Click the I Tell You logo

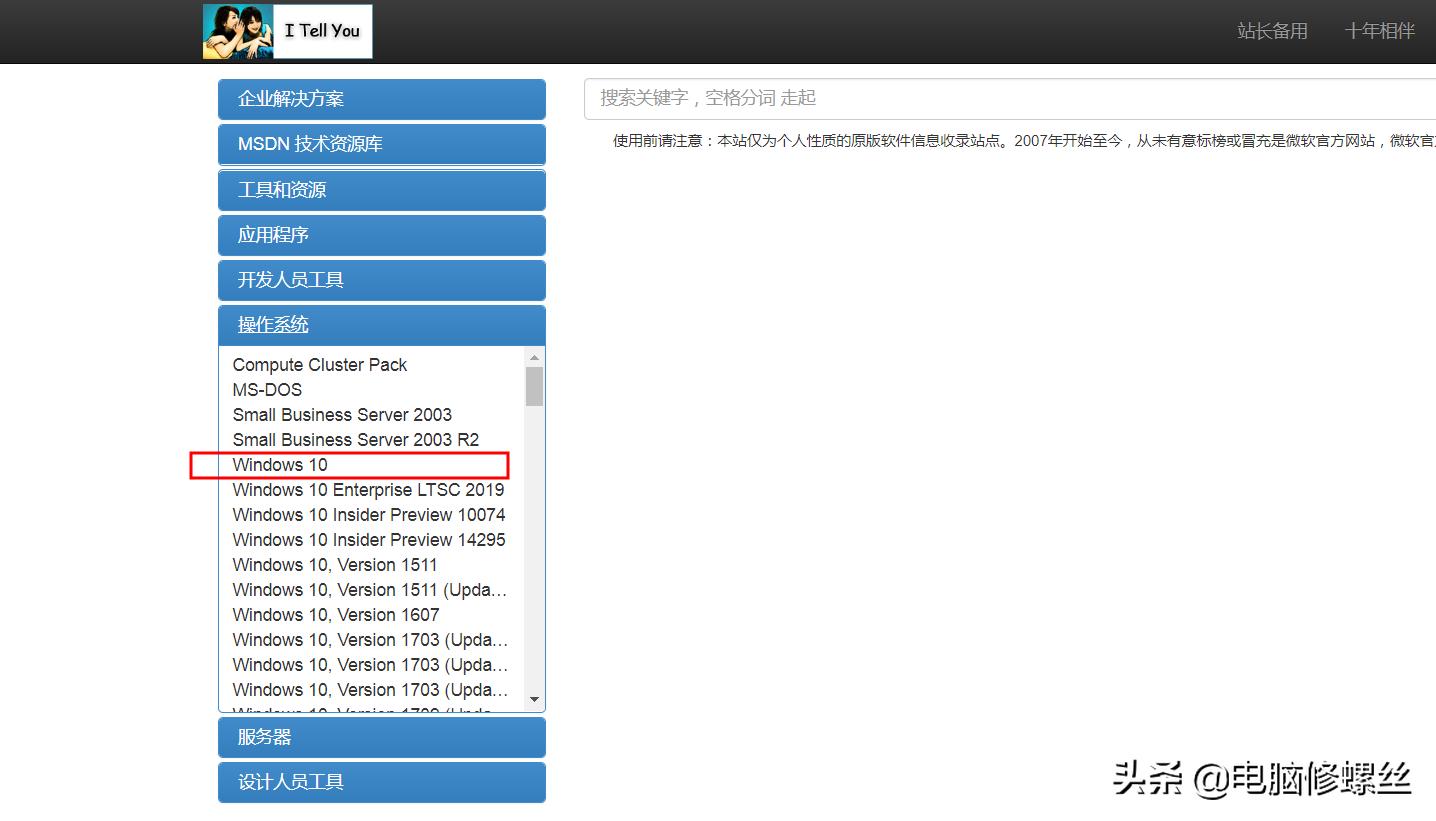(287, 31)
